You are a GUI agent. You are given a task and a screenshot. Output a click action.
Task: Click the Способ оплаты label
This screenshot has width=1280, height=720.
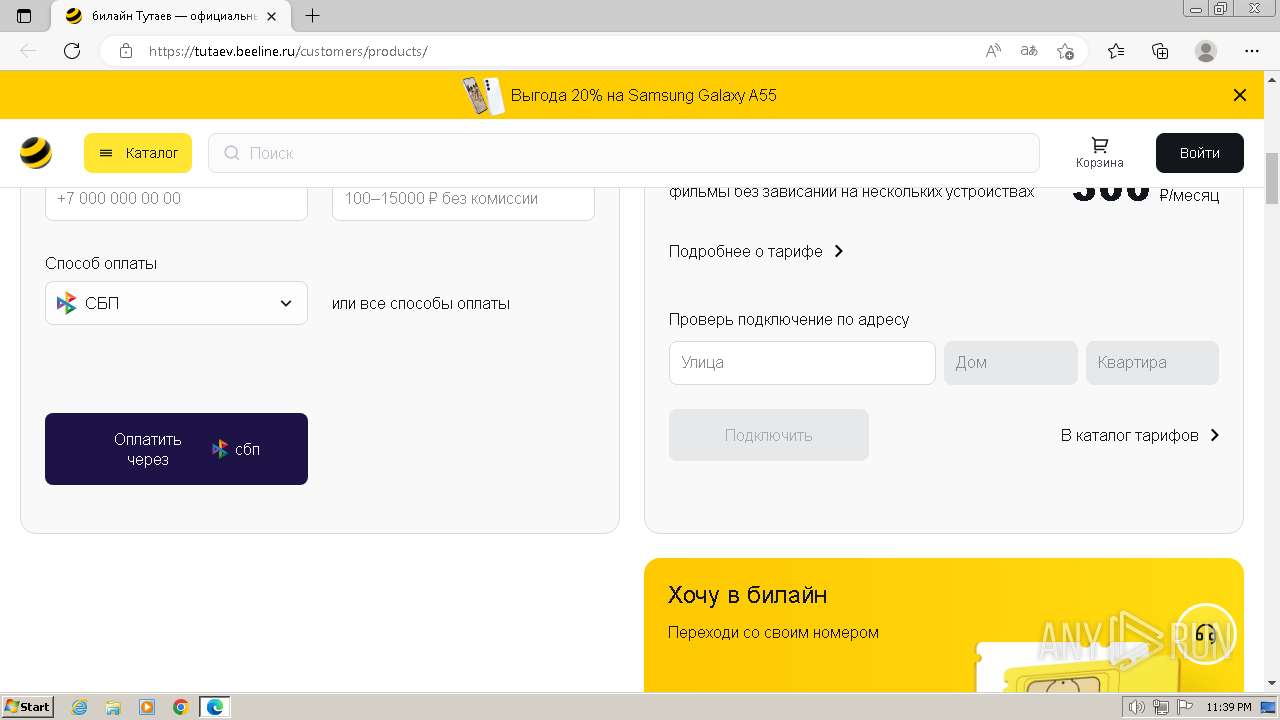click(x=101, y=263)
